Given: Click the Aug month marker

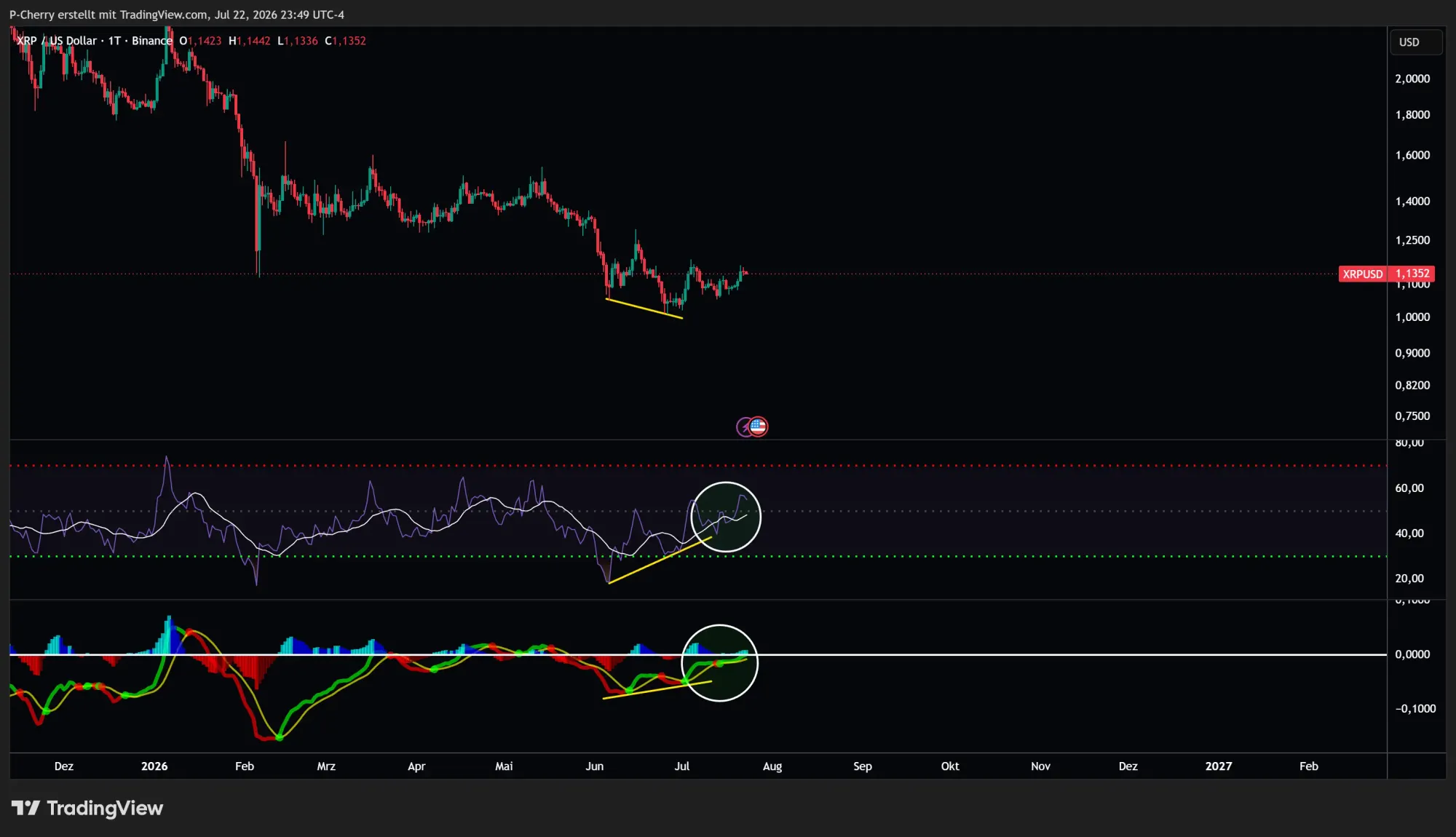Looking at the screenshot, I should coord(772,766).
